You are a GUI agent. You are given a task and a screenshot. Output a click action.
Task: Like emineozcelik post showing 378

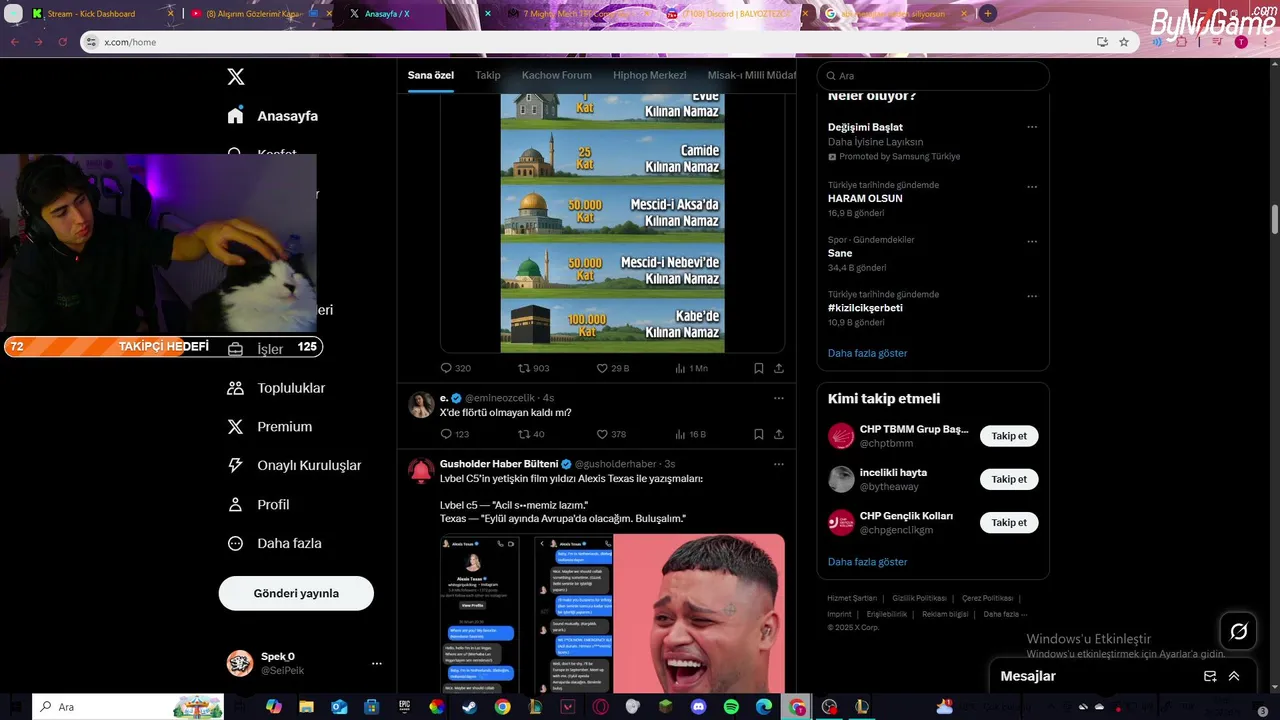click(x=602, y=434)
